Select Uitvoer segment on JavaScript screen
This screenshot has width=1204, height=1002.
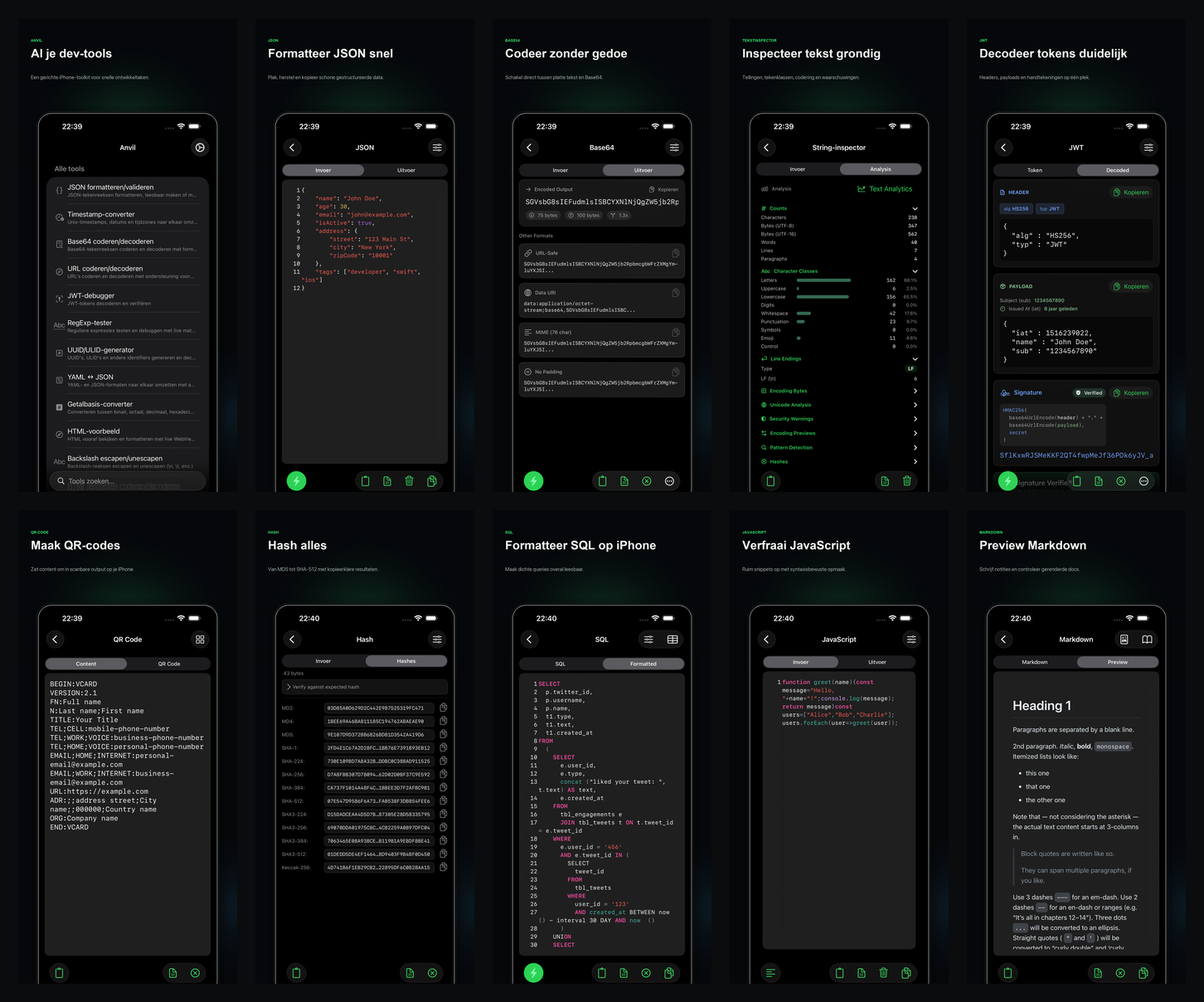[x=877, y=662]
